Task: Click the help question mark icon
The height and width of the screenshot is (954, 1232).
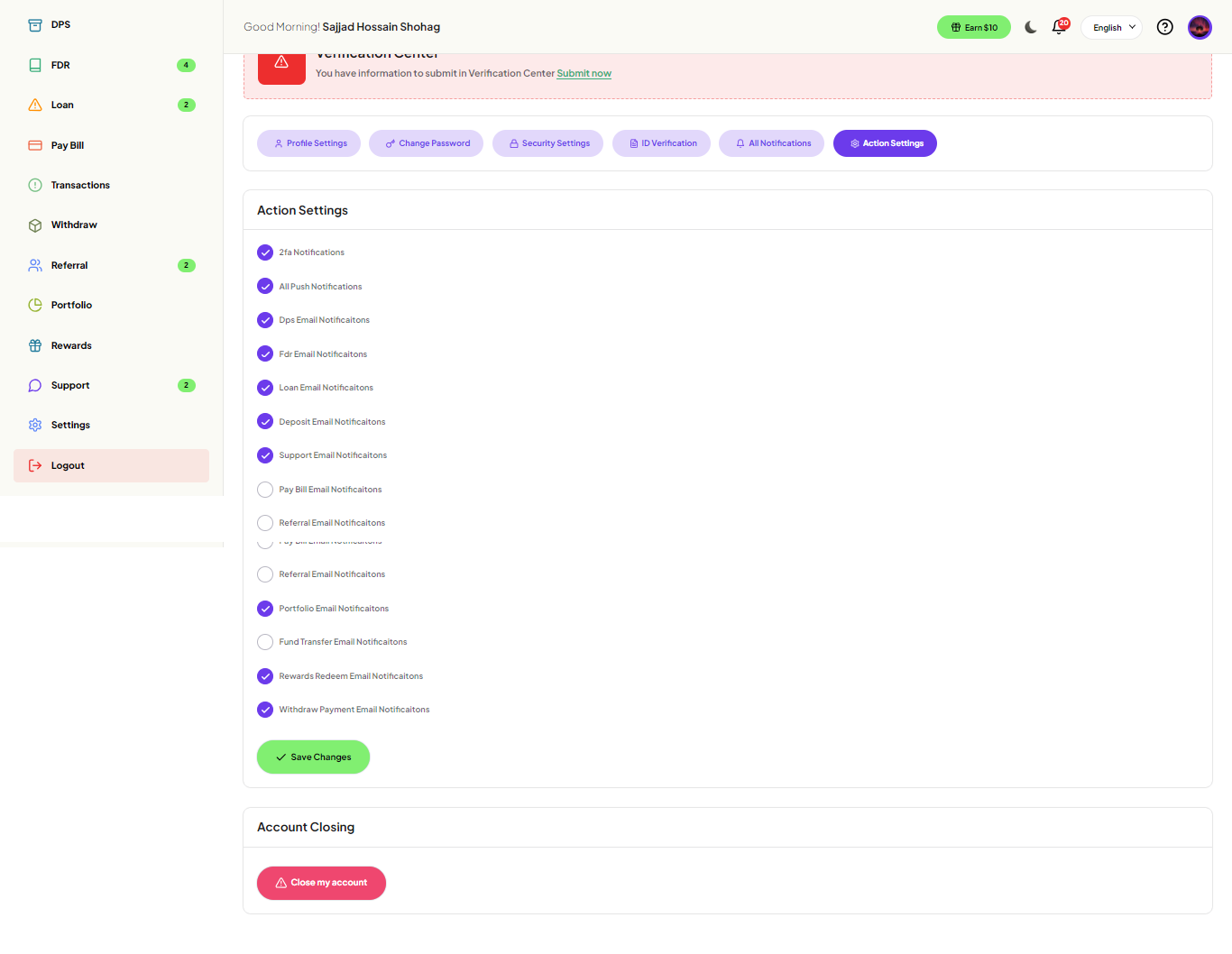Action: [1164, 27]
